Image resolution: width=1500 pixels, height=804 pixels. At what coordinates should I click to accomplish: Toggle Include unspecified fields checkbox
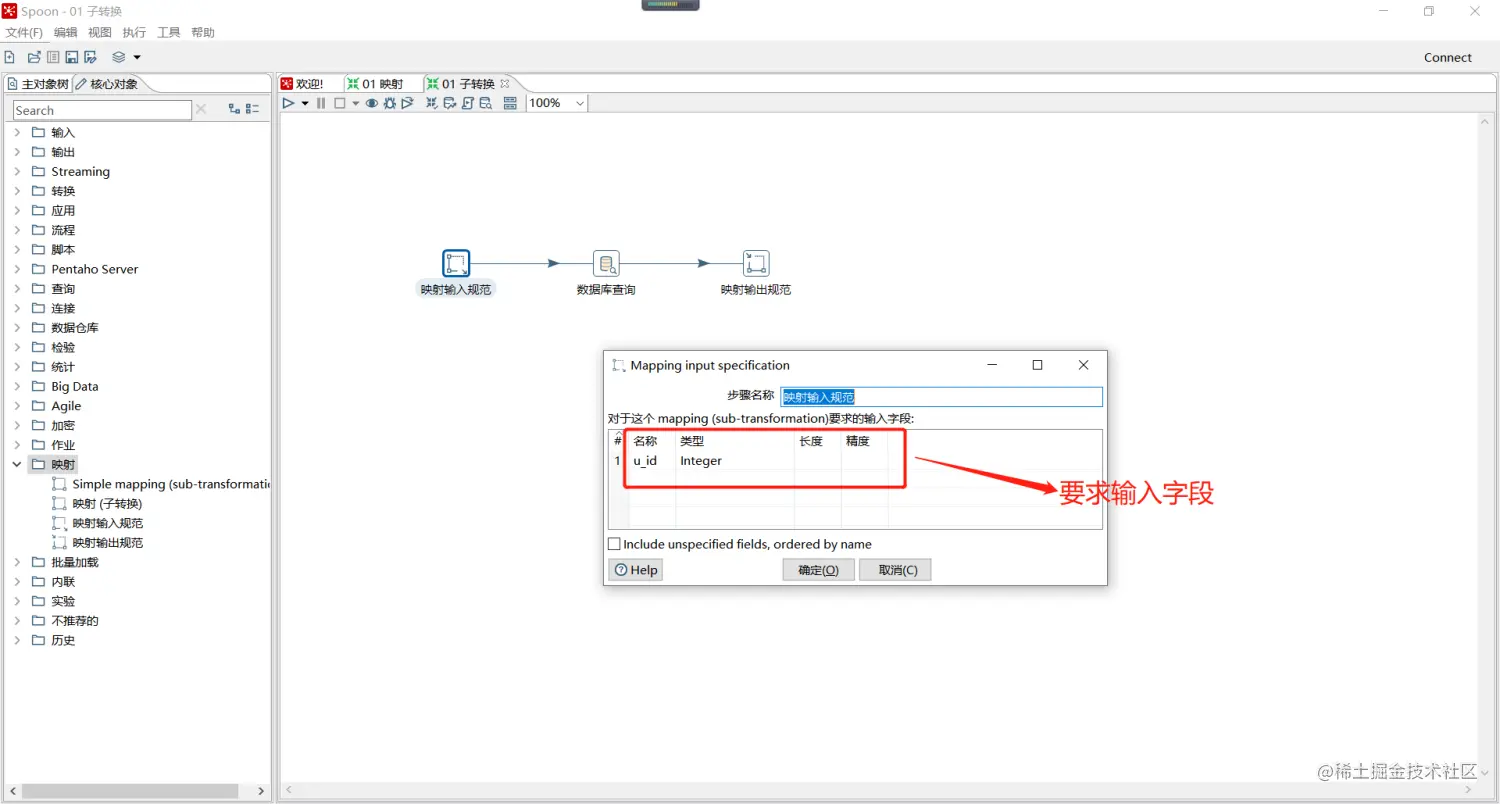click(x=615, y=544)
